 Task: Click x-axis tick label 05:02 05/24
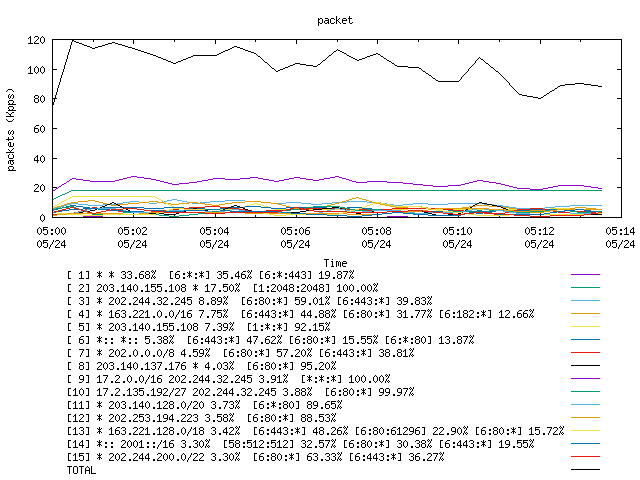(x=132, y=238)
